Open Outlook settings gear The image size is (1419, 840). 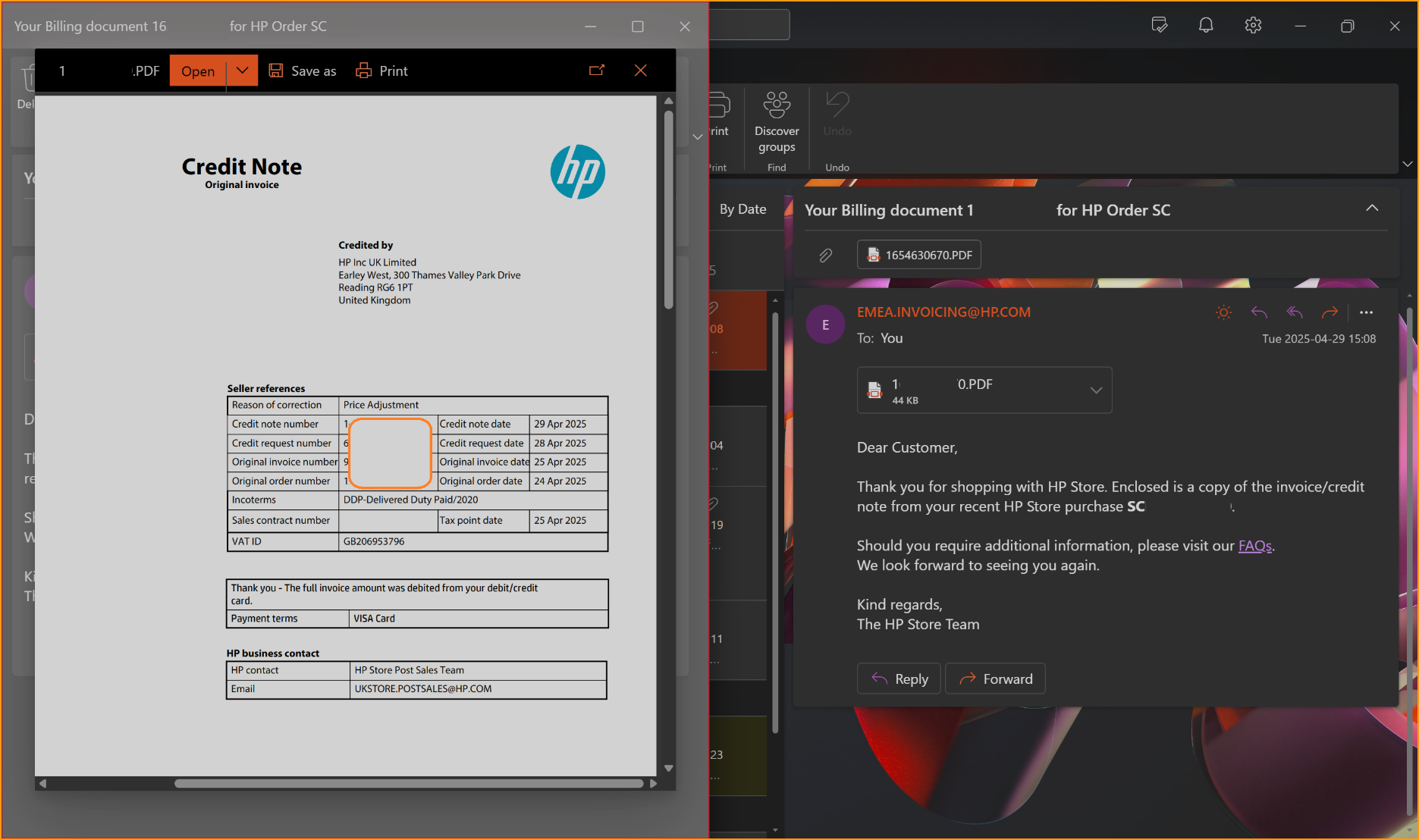pyautogui.click(x=1253, y=25)
